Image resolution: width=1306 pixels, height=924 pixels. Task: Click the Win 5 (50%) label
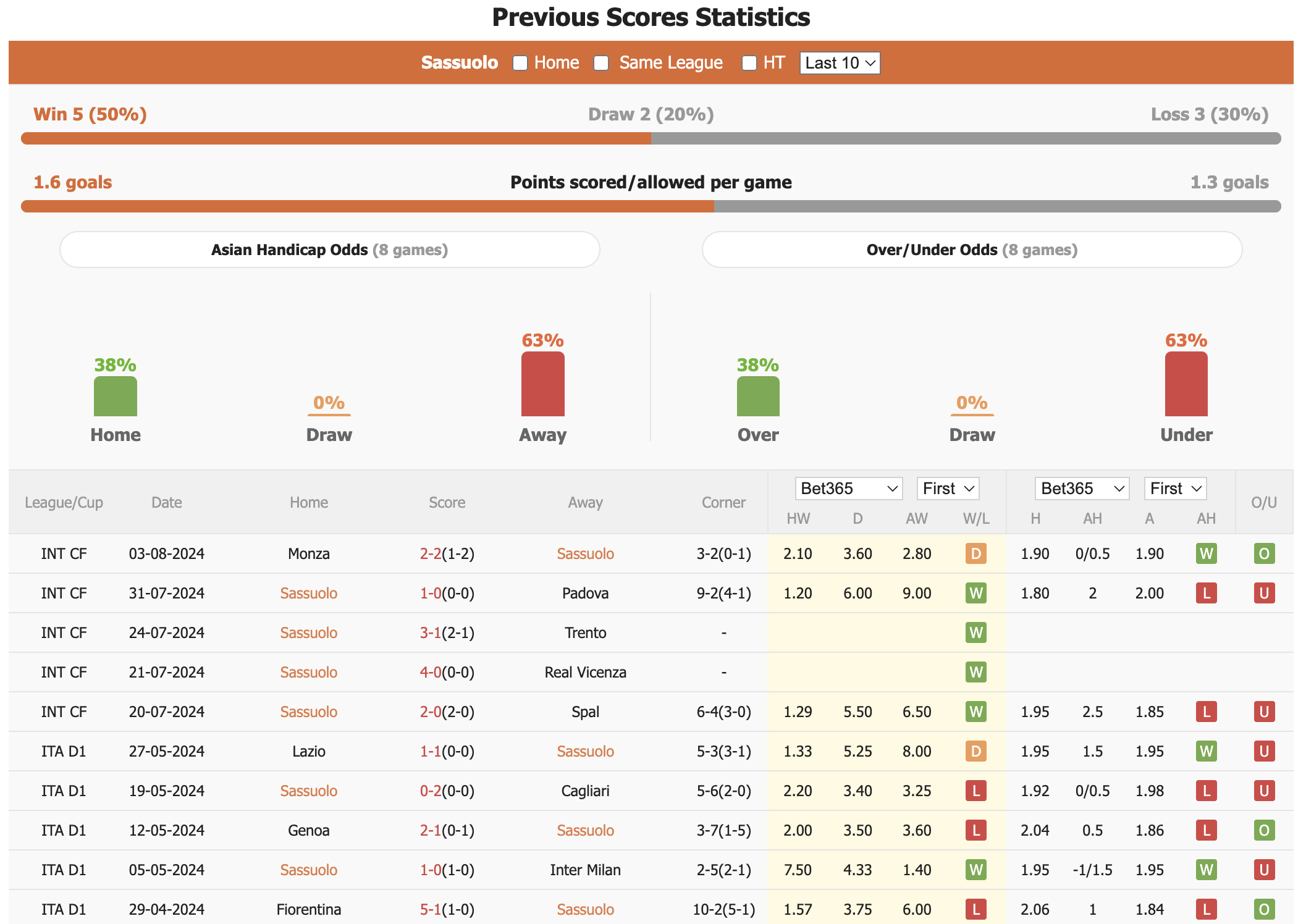pyautogui.click(x=90, y=114)
